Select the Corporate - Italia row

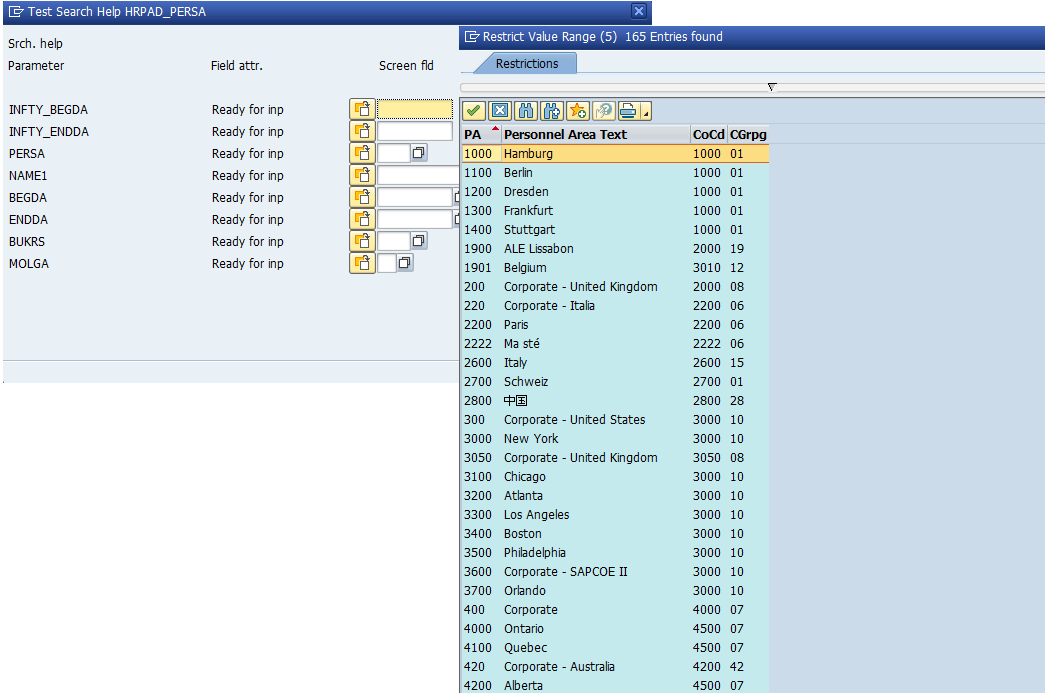coord(615,306)
